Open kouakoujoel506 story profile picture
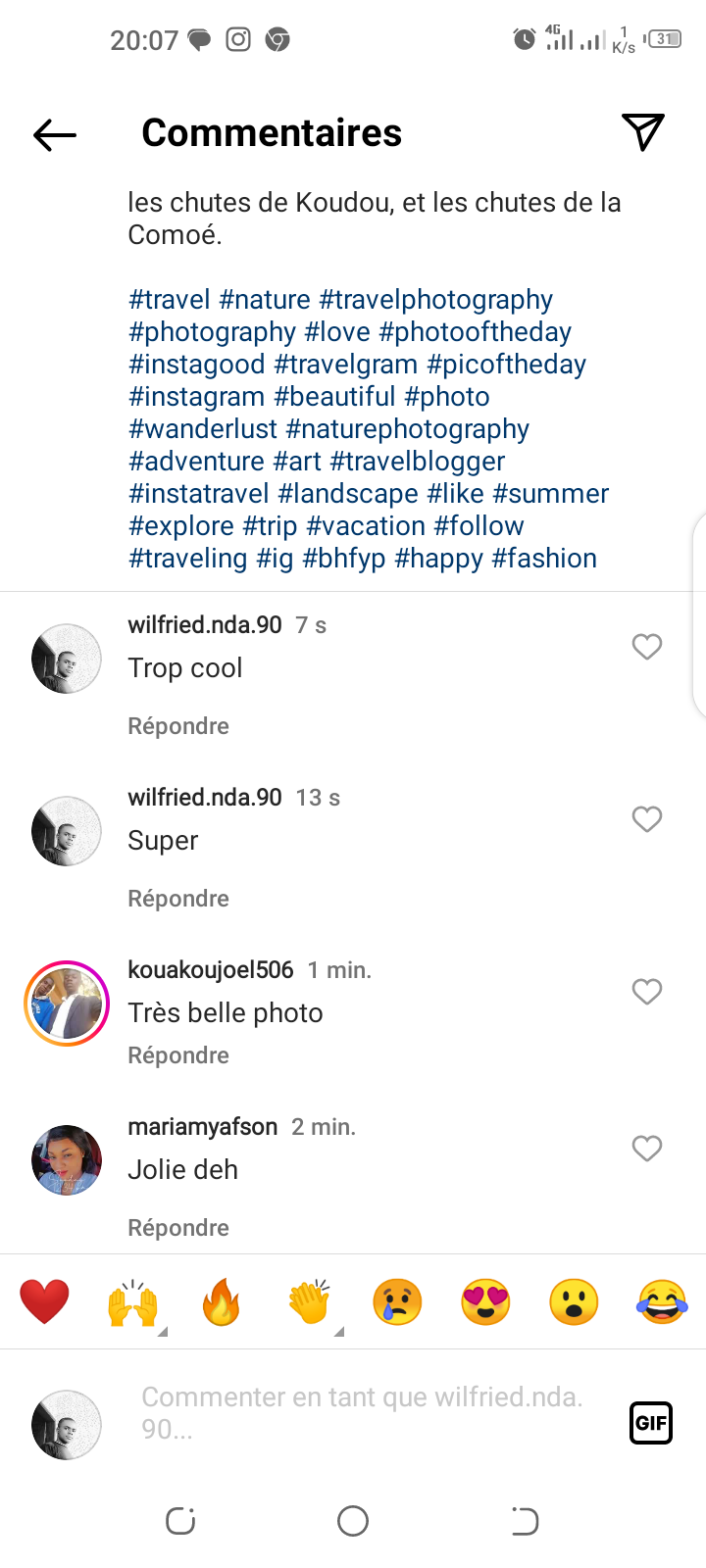The image size is (706, 1568). point(67,1004)
